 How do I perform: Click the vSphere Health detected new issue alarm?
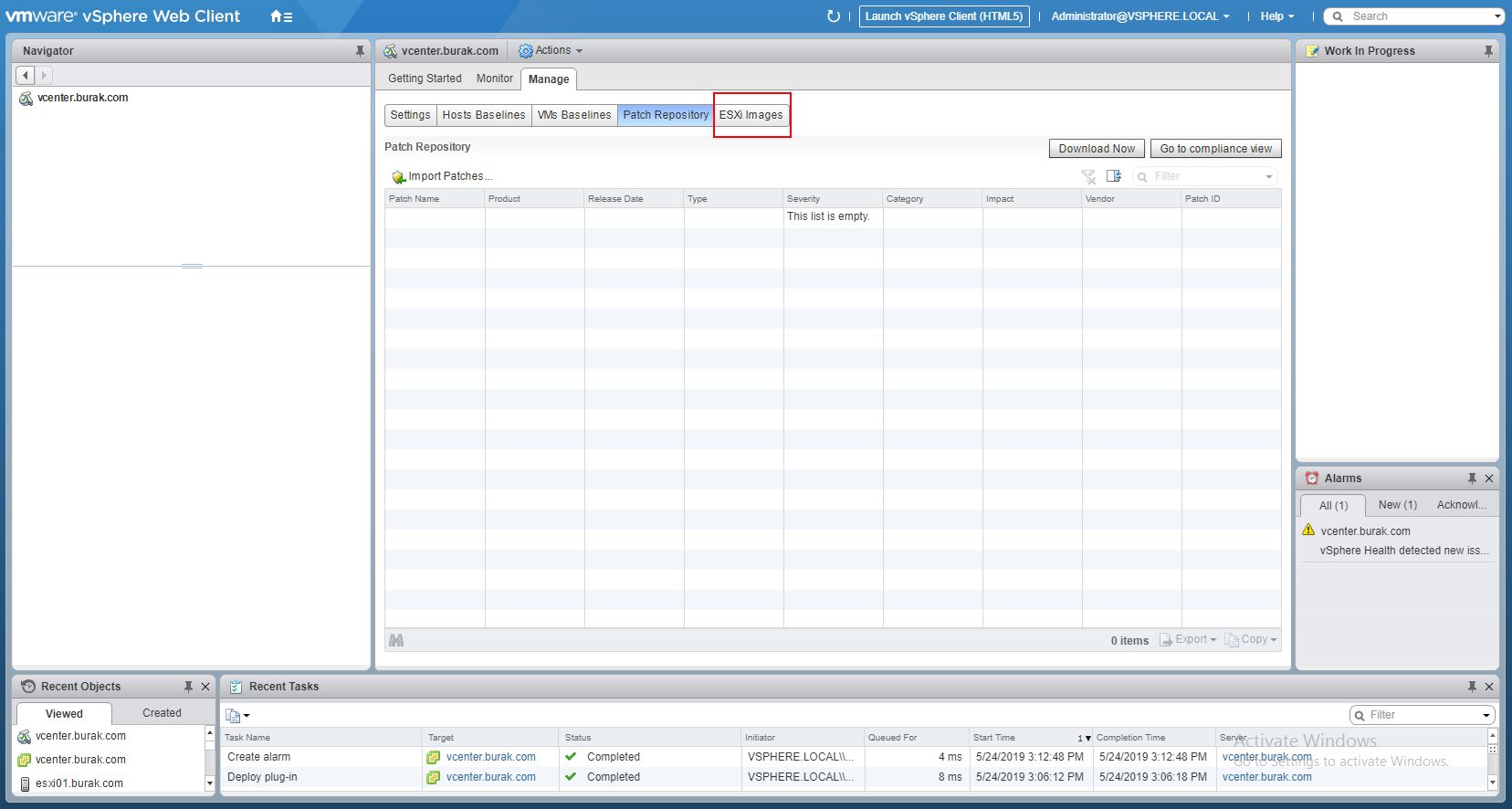click(x=1404, y=551)
